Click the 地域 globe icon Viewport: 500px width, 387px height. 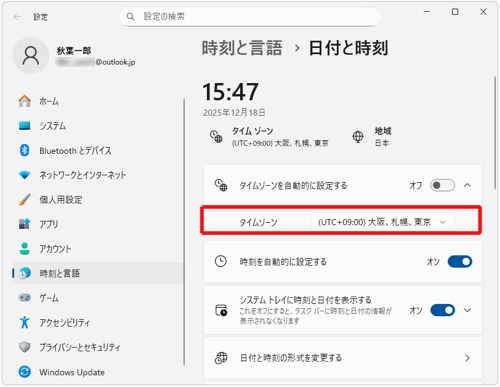click(358, 137)
